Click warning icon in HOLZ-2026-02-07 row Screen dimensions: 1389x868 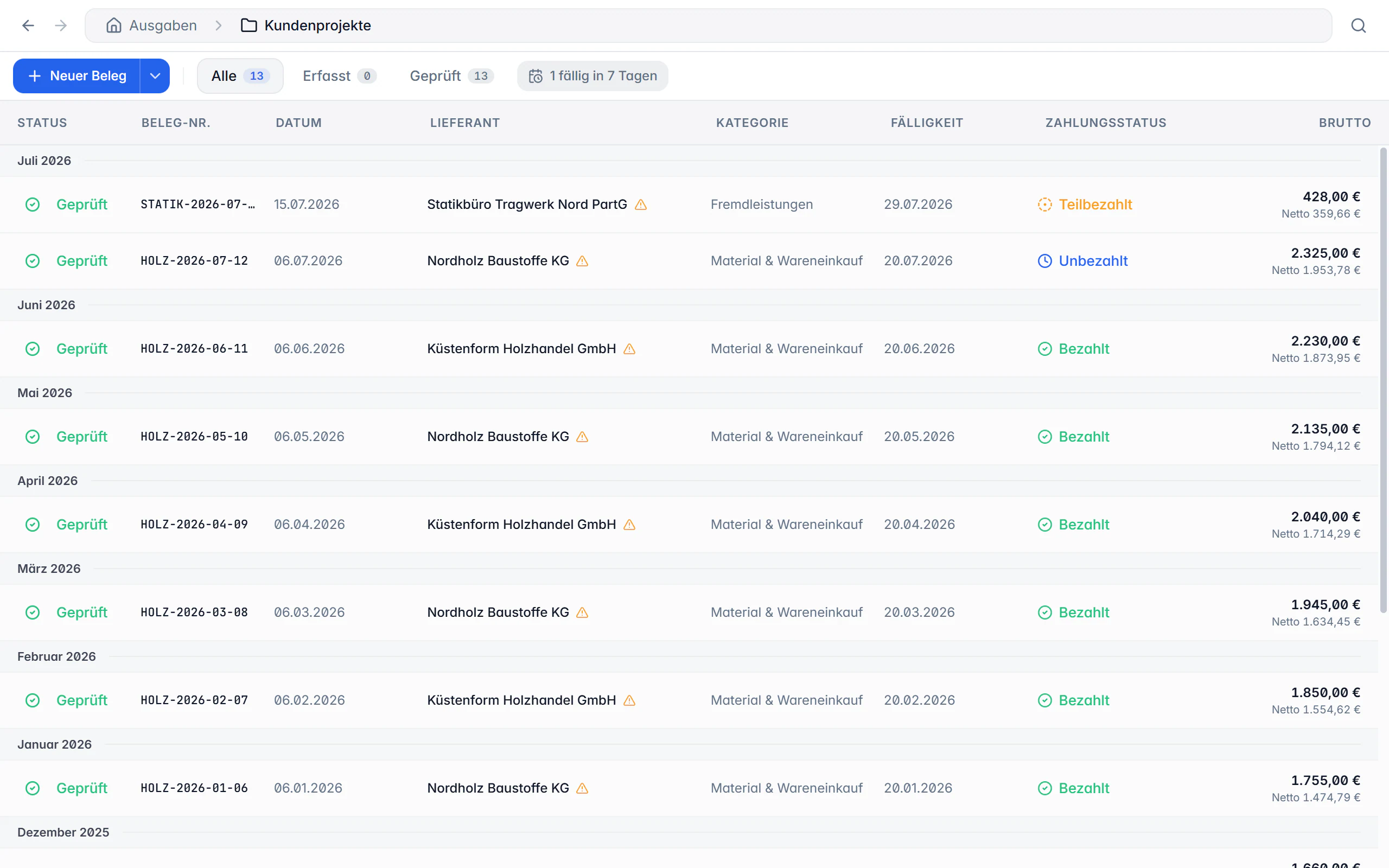629,700
